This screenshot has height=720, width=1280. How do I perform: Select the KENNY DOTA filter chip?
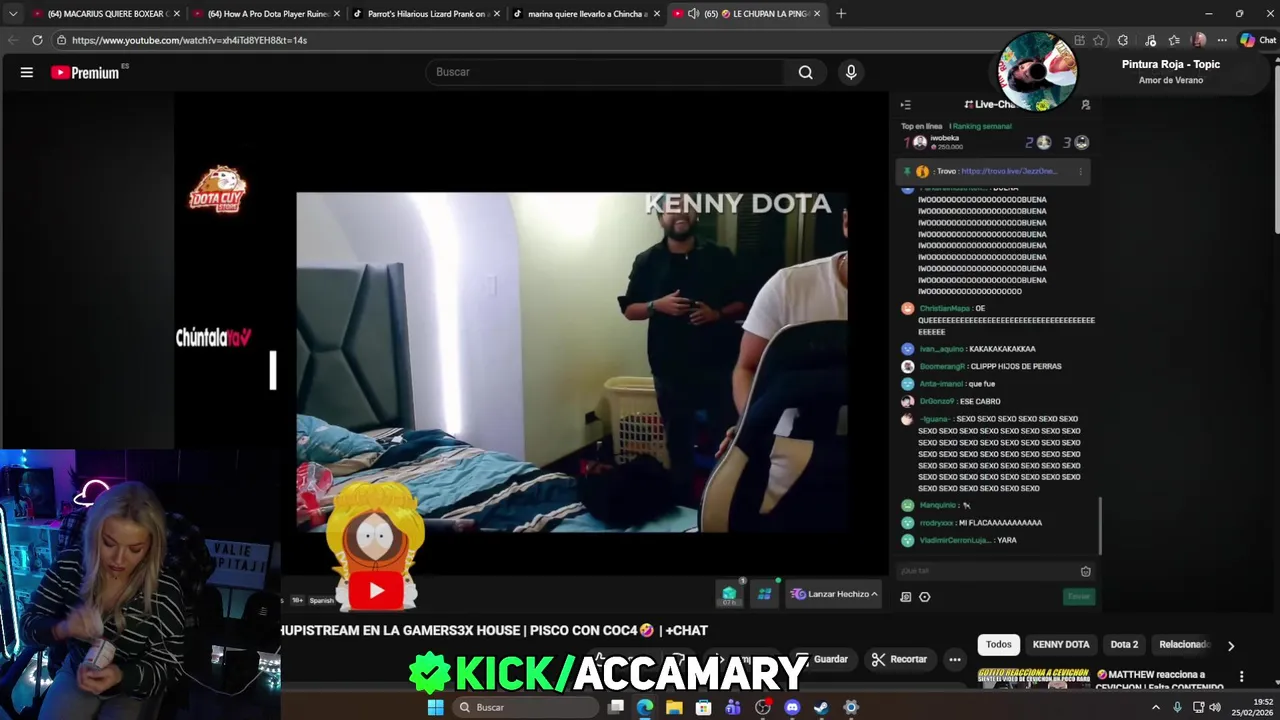pos(1061,645)
